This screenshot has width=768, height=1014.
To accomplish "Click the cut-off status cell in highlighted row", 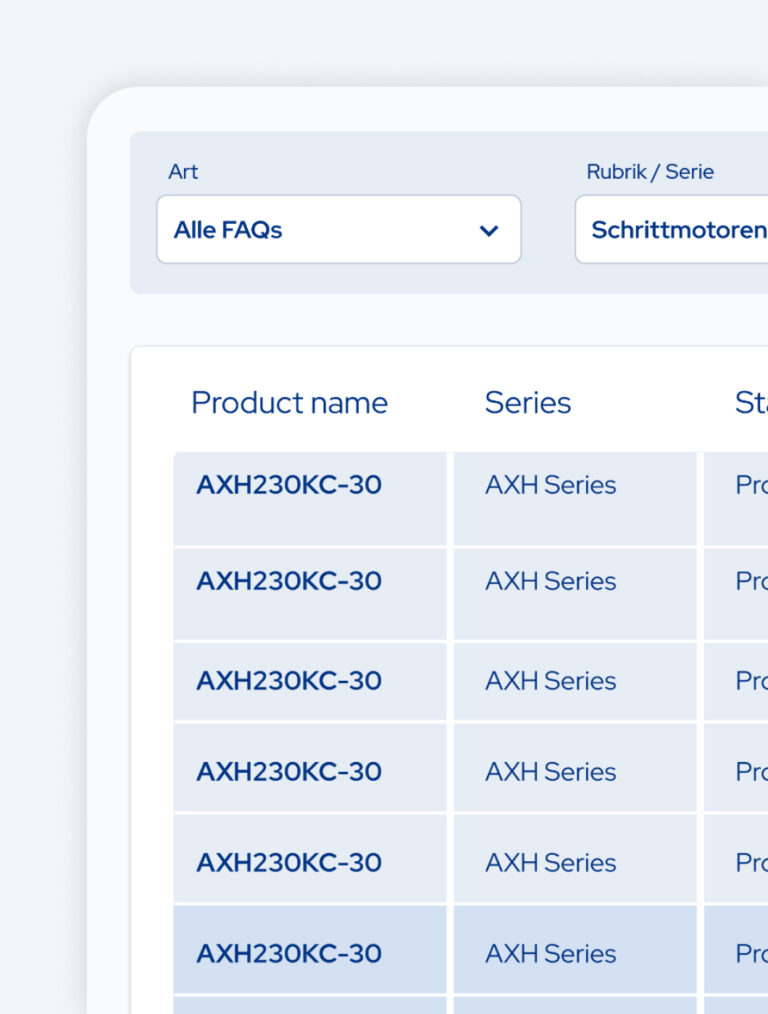I will (x=736, y=949).
